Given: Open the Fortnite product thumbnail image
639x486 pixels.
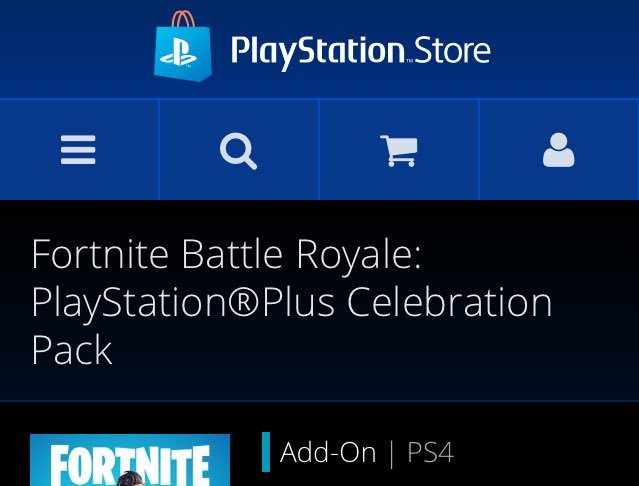Looking at the screenshot, I should 130,460.
